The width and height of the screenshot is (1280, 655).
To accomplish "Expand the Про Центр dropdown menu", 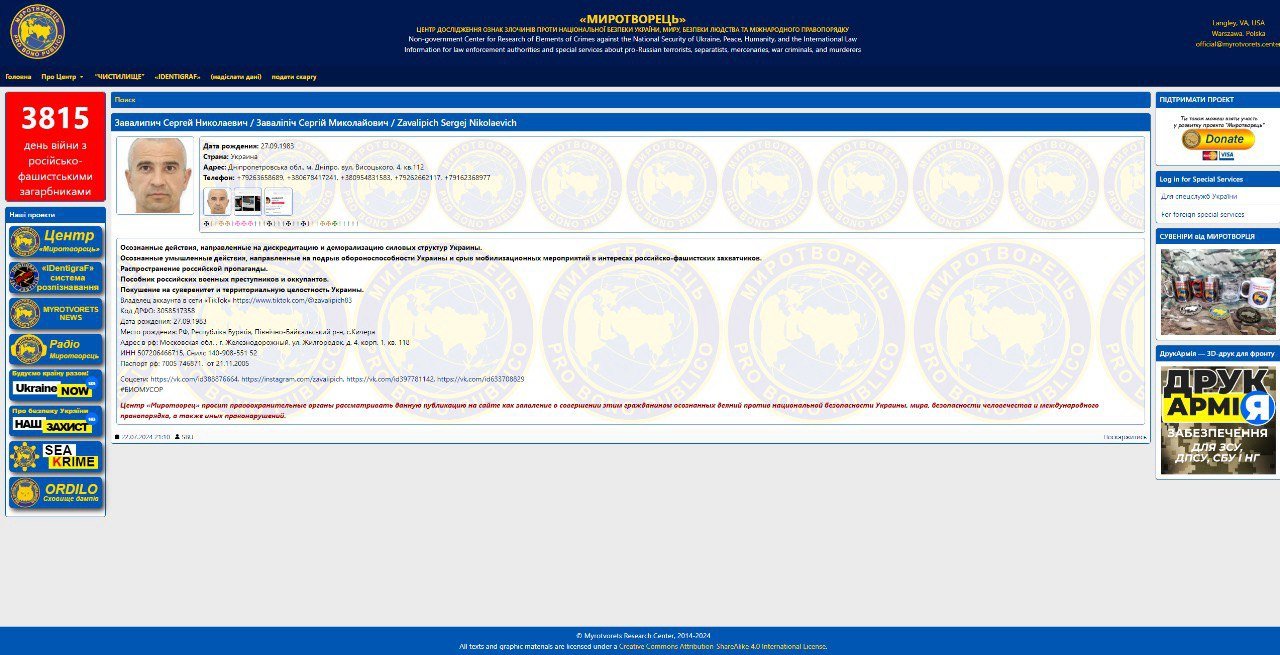I will (x=62, y=77).
